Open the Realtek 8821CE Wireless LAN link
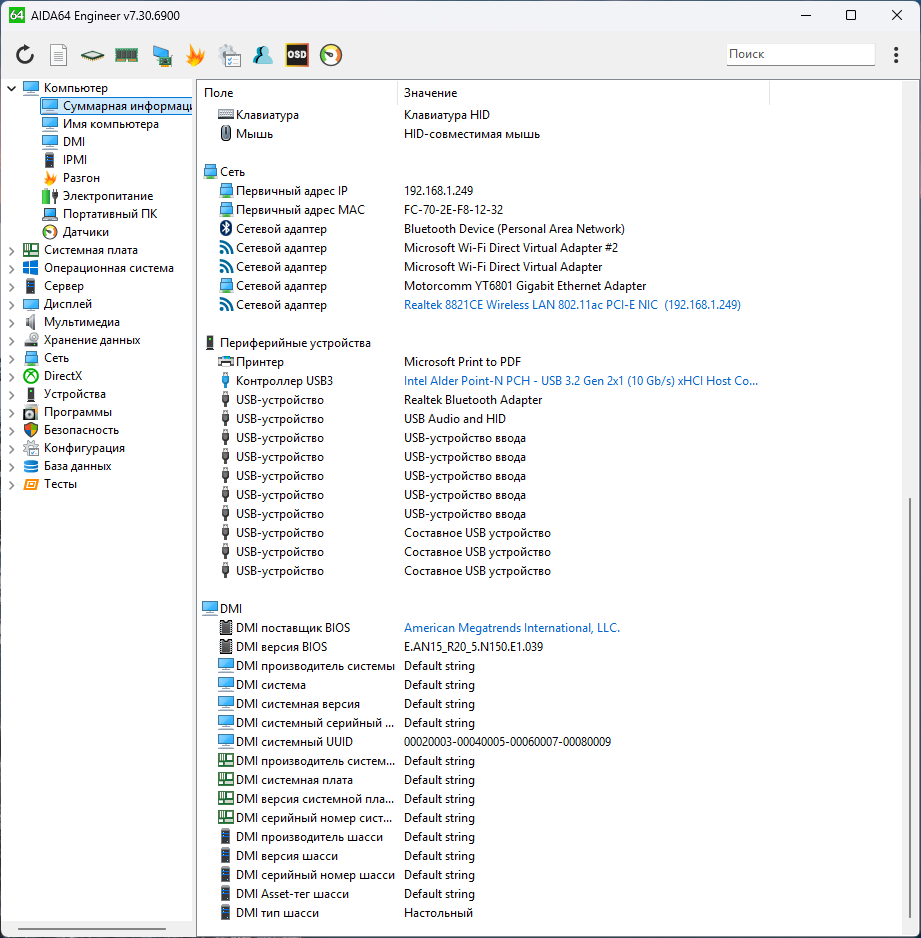The width and height of the screenshot is (921, 938). (571, 305)
